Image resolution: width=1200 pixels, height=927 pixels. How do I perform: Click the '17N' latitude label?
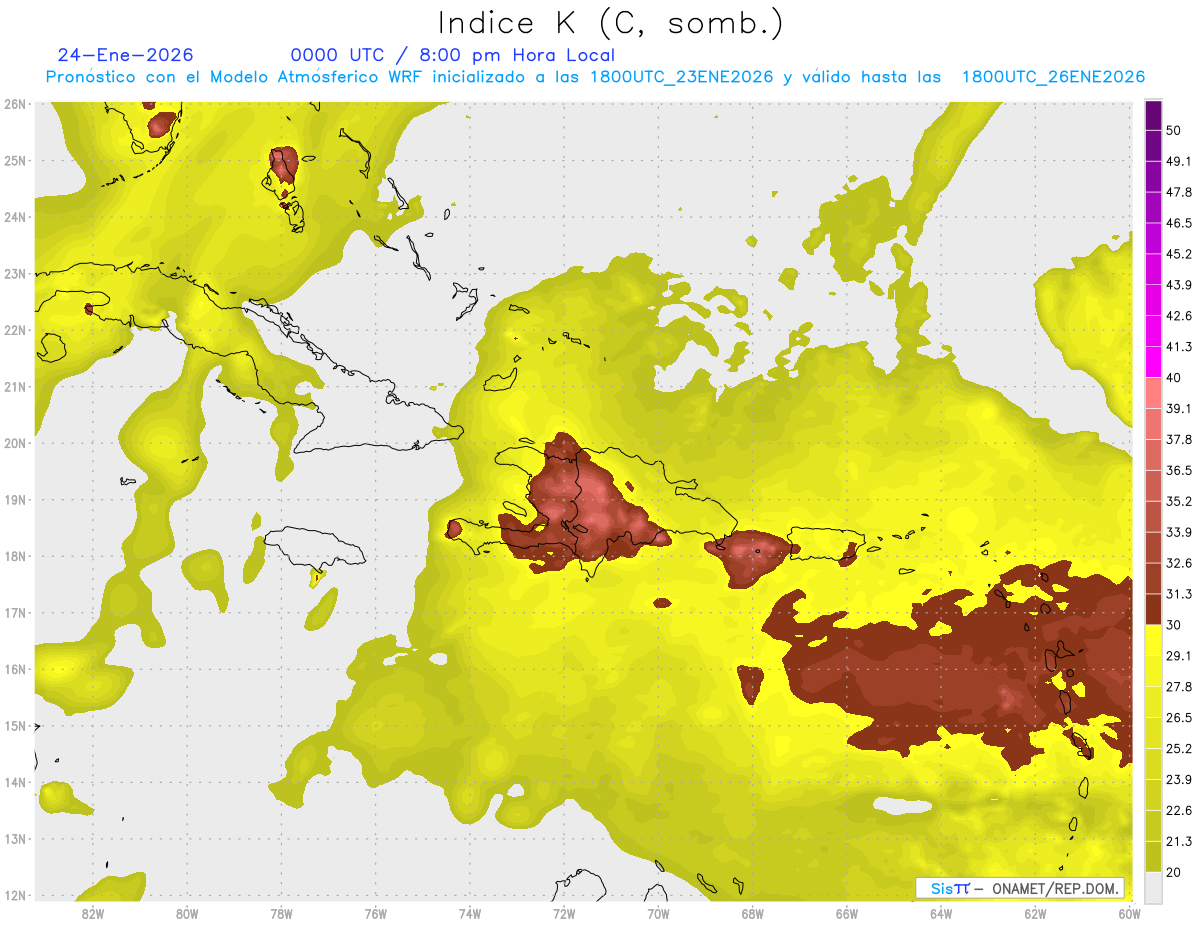(14, 613)
